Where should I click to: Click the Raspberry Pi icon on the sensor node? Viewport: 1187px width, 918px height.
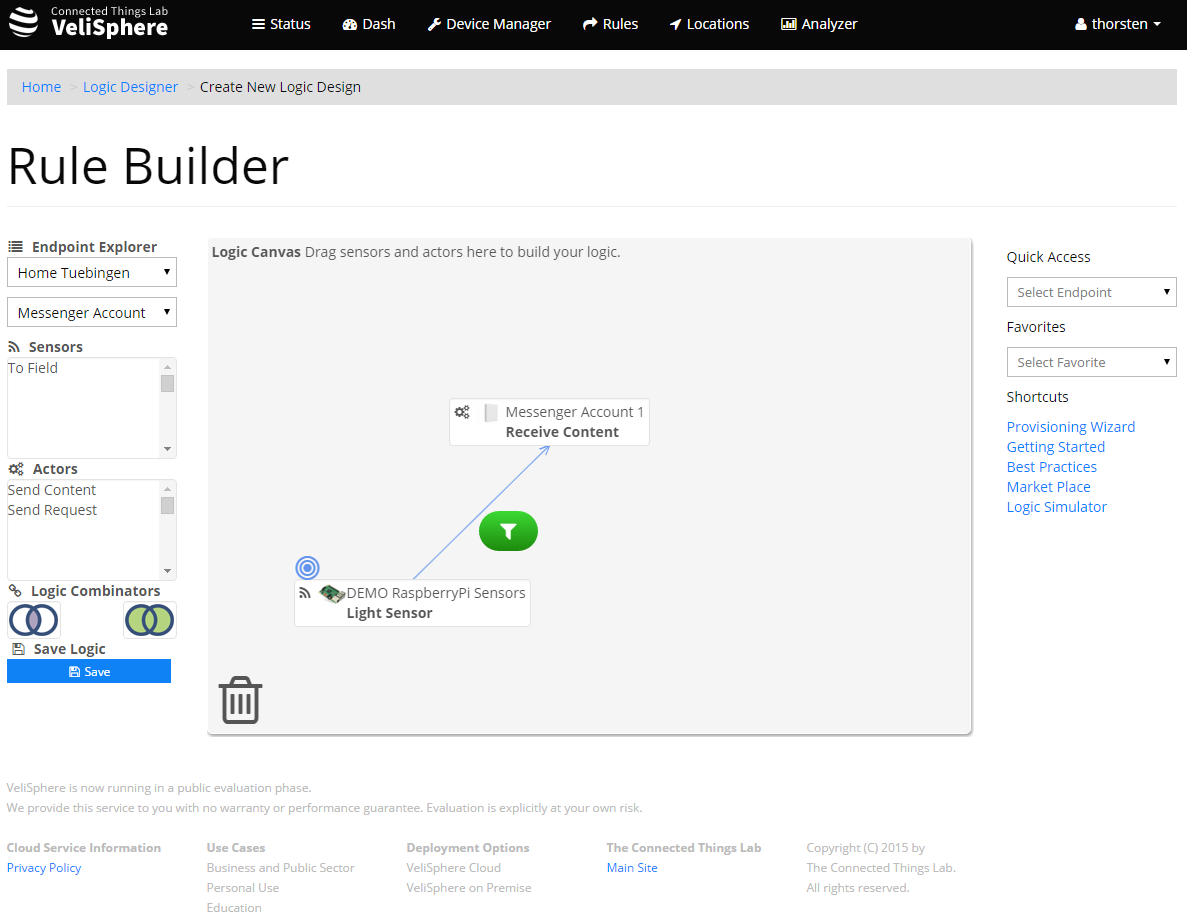[x=331, y=592]
